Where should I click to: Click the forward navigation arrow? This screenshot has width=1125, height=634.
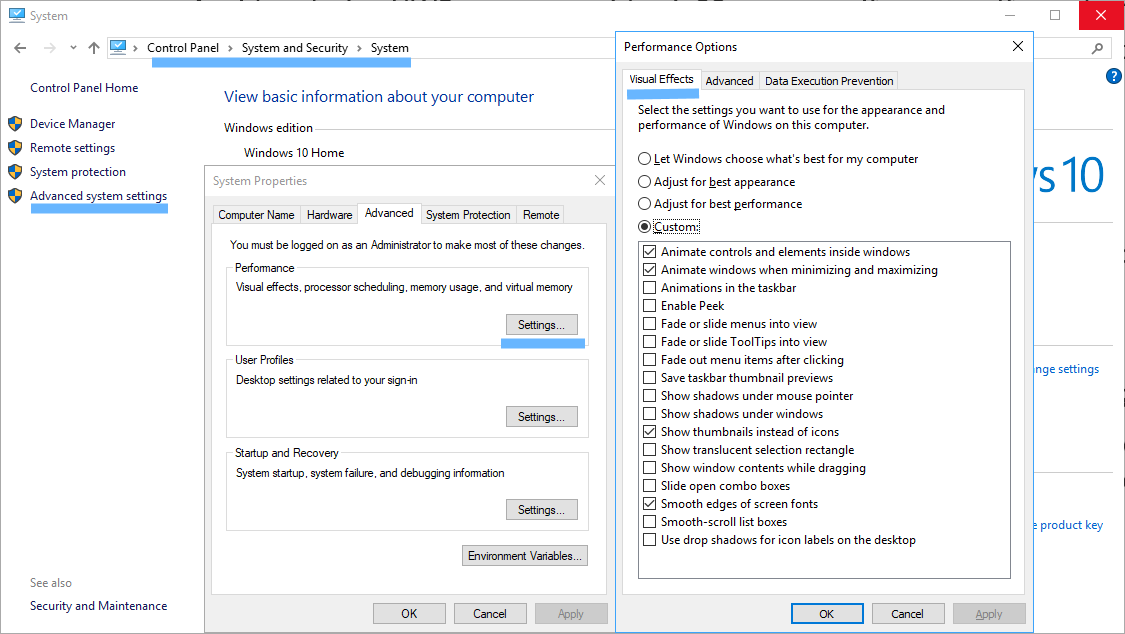pos(50,48)
